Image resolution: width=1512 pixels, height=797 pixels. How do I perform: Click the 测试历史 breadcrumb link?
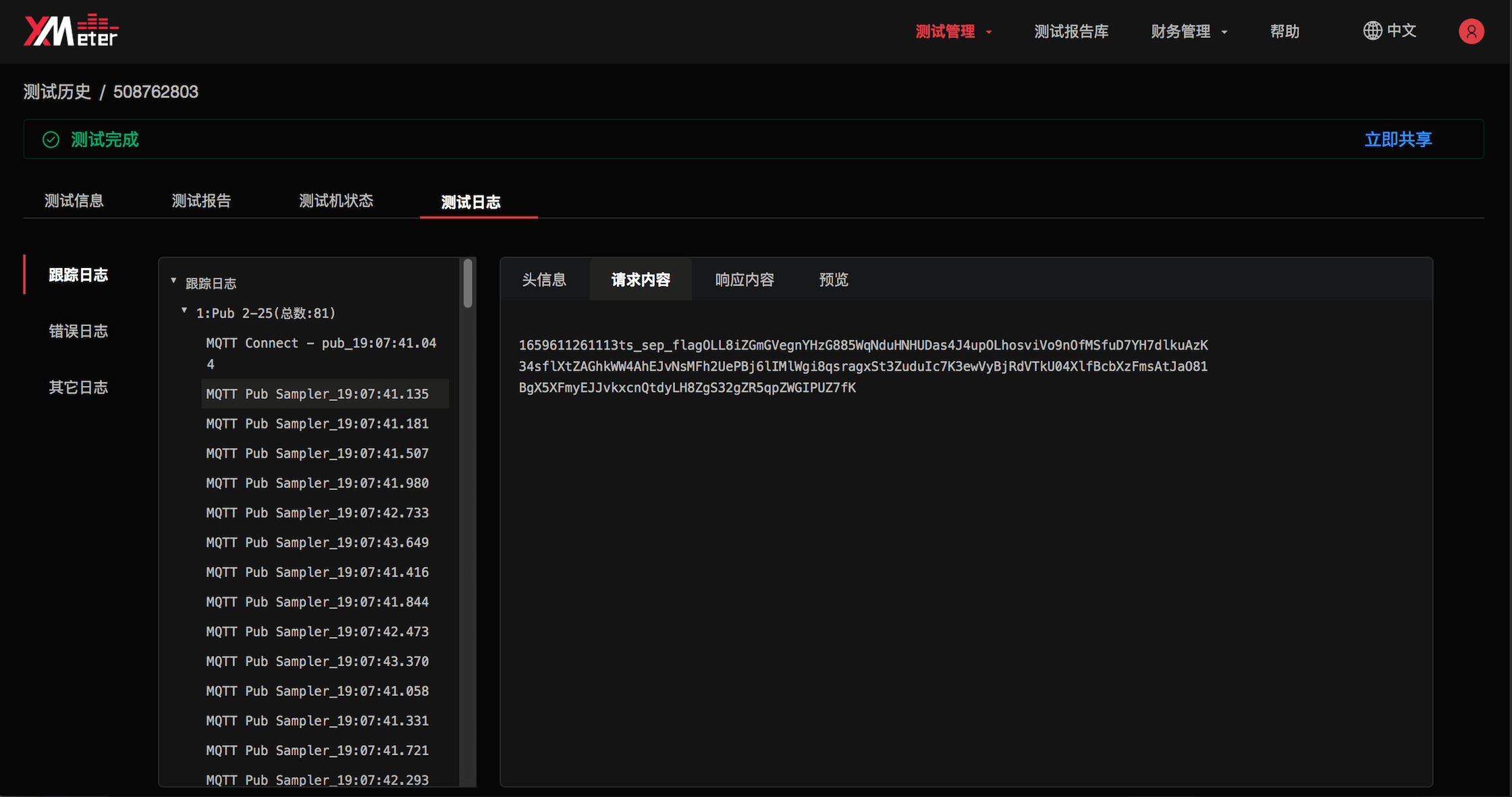[57, 92]
